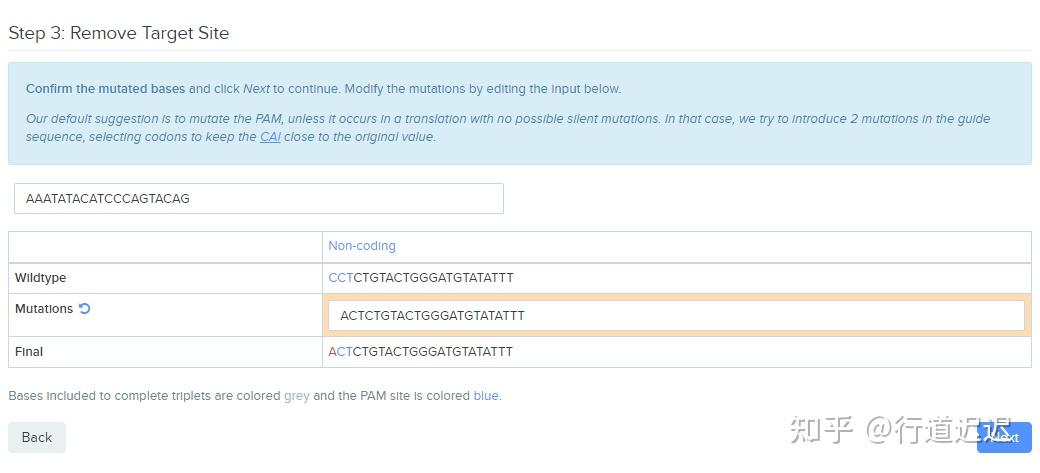Click the blue-colored word "blue" in the legend
The height and width of the screenshot is (473, 1040).
pyautogui.click(x=486, y=396)
